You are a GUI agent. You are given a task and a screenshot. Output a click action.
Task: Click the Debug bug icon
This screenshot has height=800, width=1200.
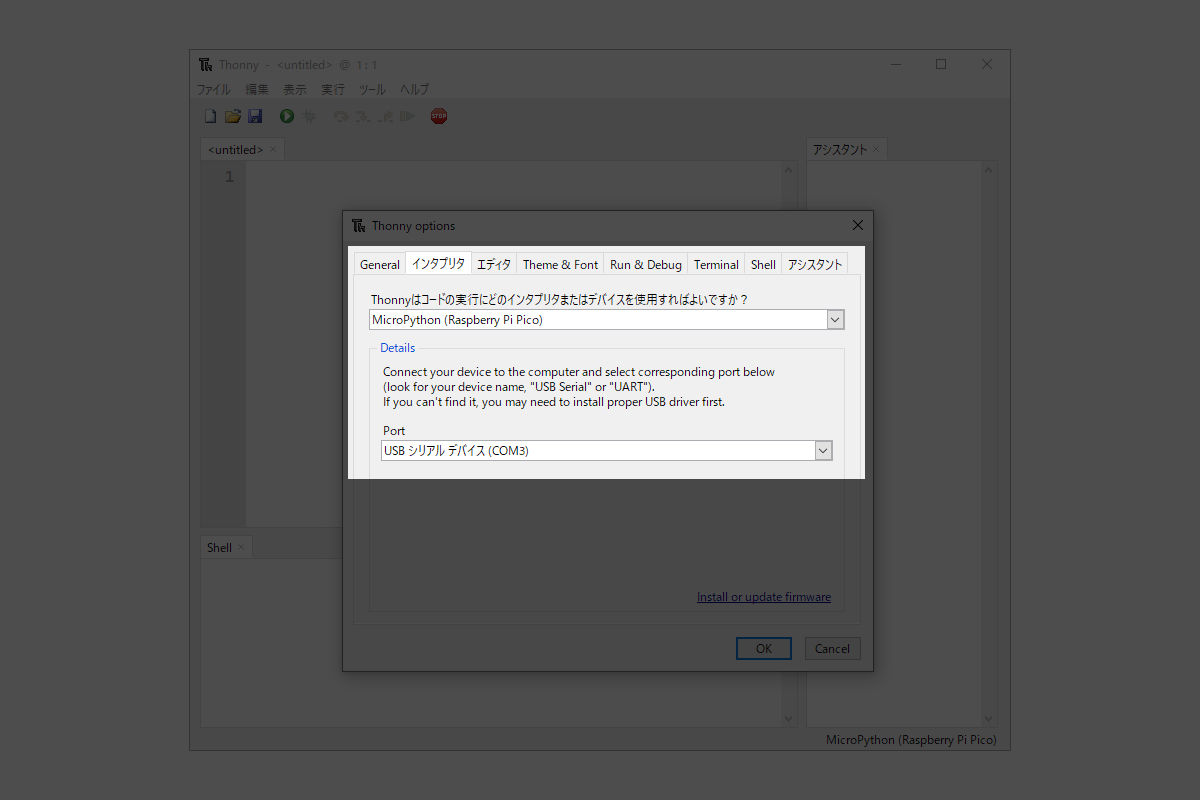click(x=310, y=116)
